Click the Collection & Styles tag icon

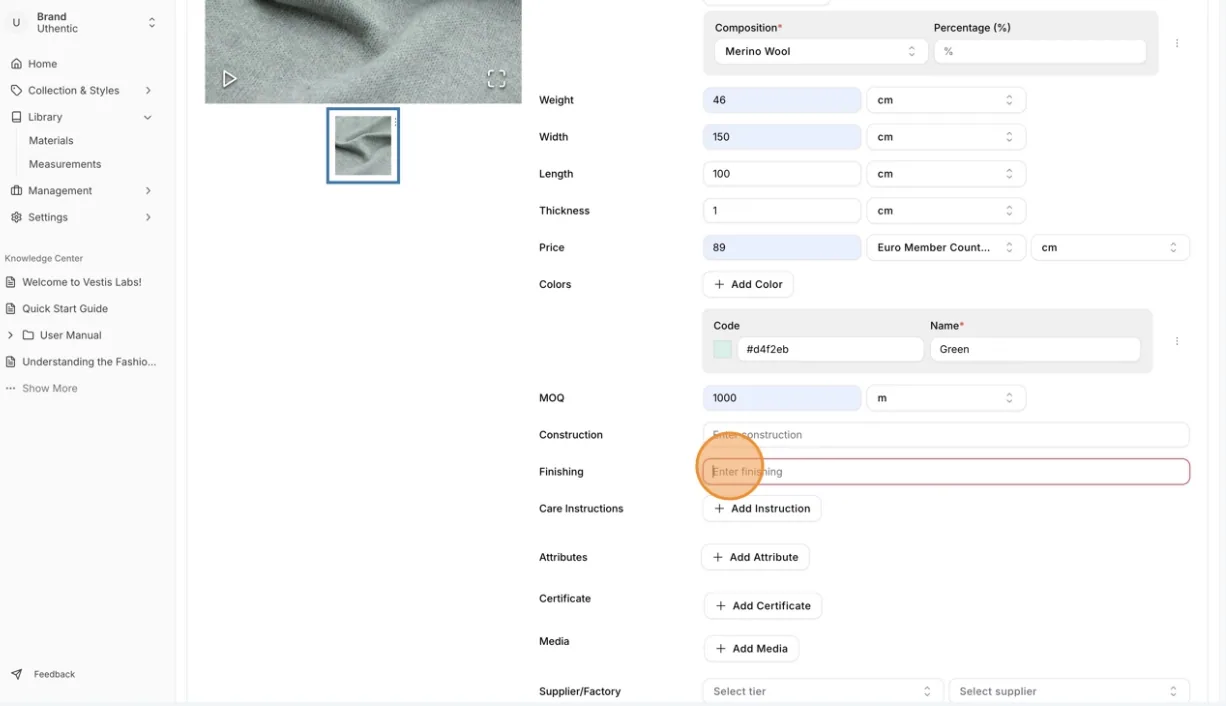16,90
